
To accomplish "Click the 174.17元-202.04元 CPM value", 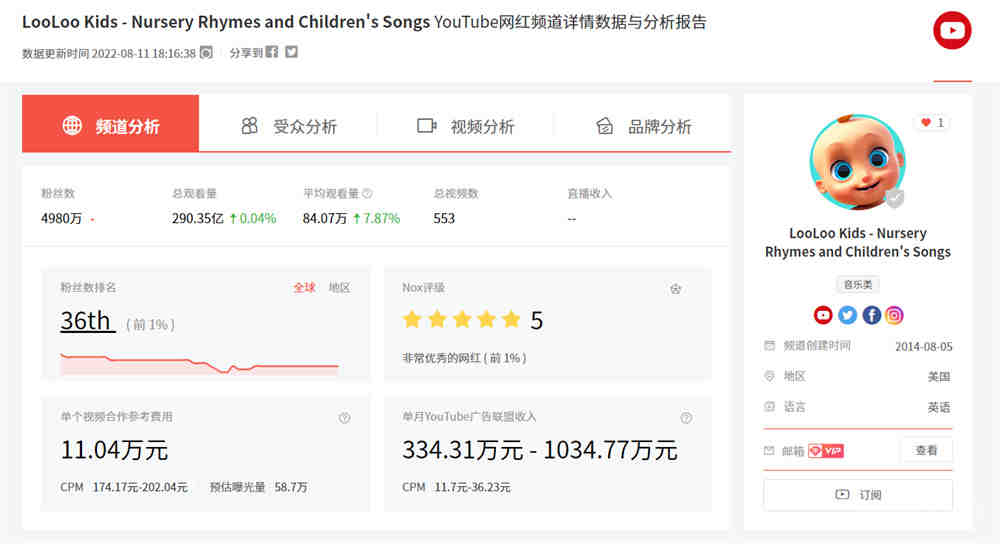I will pos(140,487).
